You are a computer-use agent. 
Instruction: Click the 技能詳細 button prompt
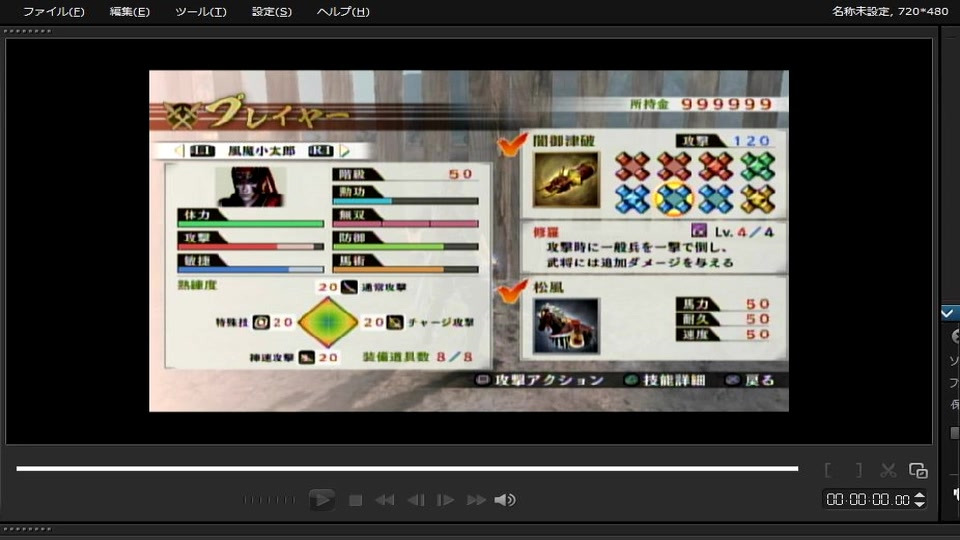click(664, 380)
